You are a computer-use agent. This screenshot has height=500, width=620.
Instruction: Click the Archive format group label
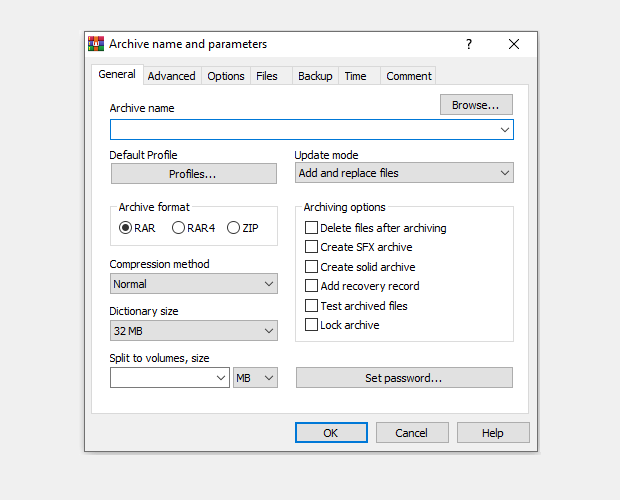pos(154,207)
